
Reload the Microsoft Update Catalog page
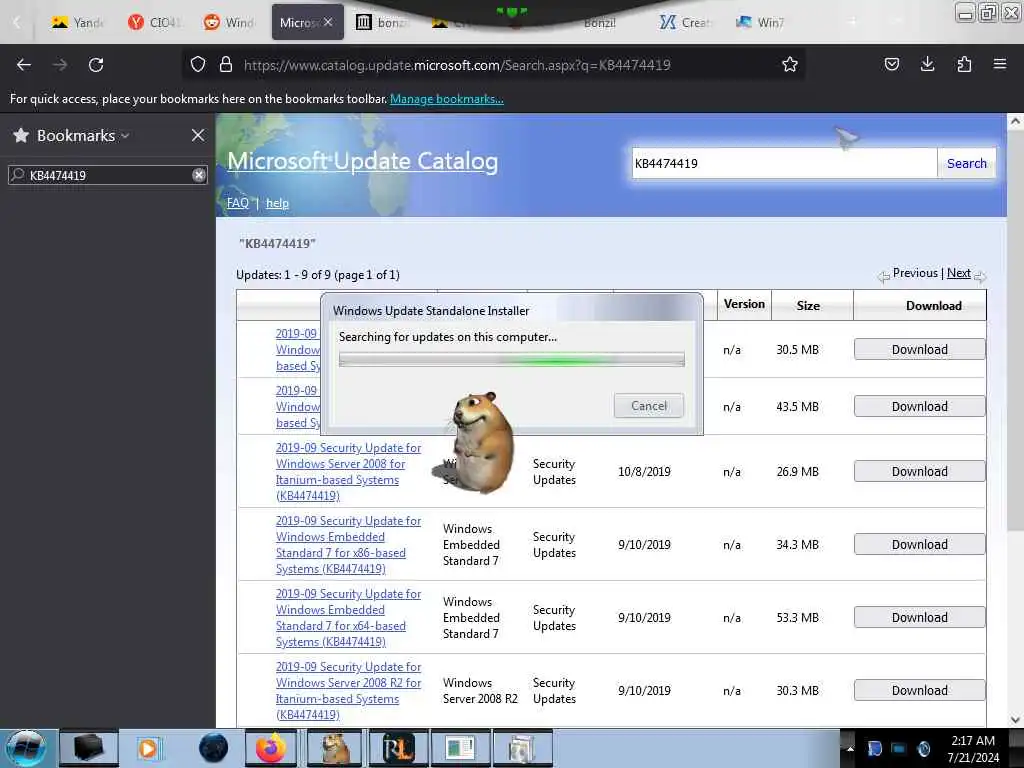96,65
